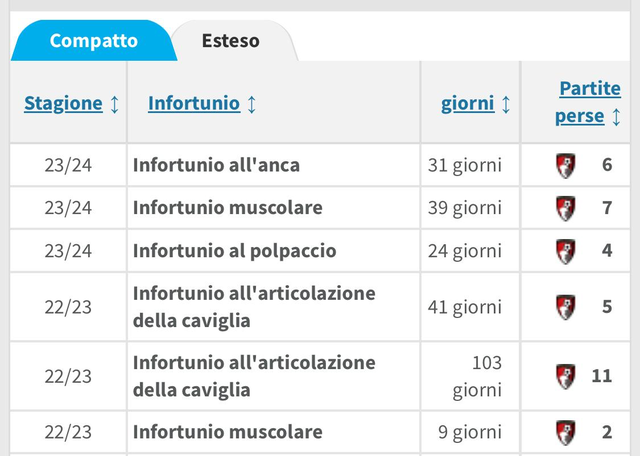Viewport: 640px width, 456px height.
Task: Click club crest in 103 giorni row
Action: point(566,376)
